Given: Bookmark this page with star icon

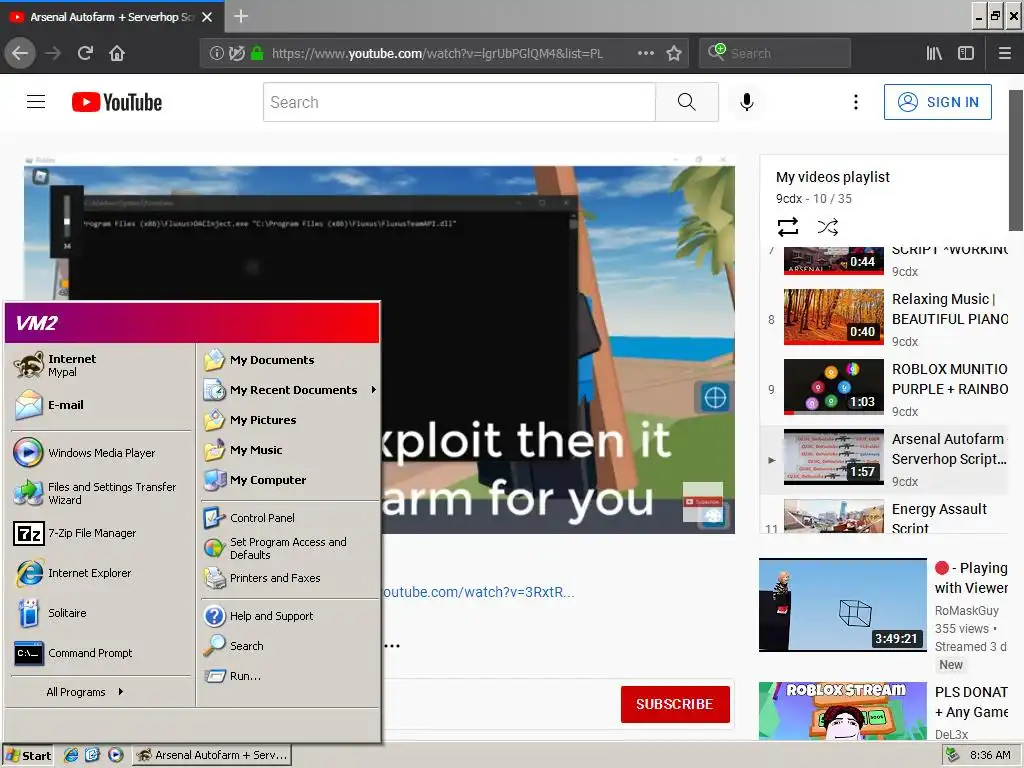Looking at the screenshot, I should point(674,54).
